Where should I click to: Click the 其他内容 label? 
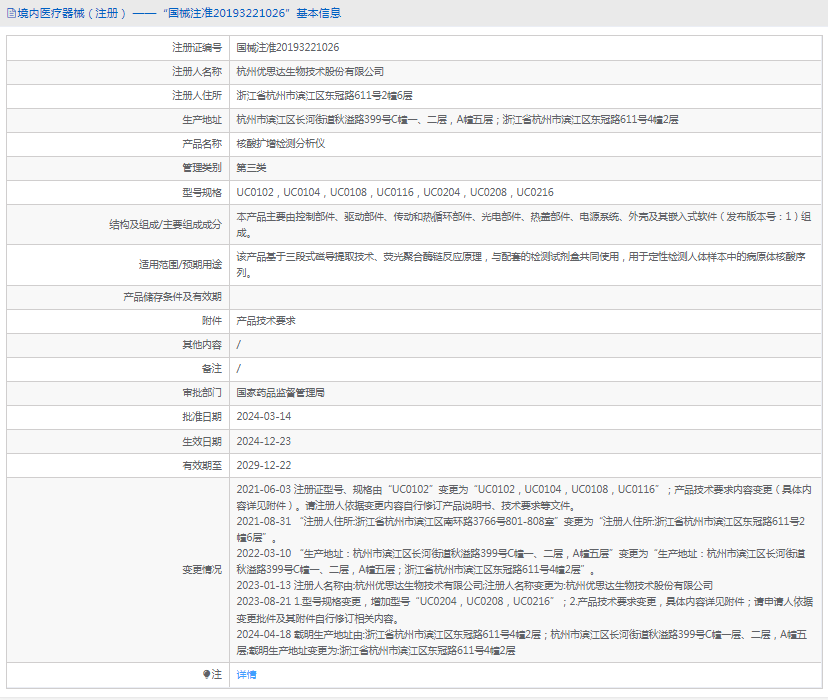(202, 345)
